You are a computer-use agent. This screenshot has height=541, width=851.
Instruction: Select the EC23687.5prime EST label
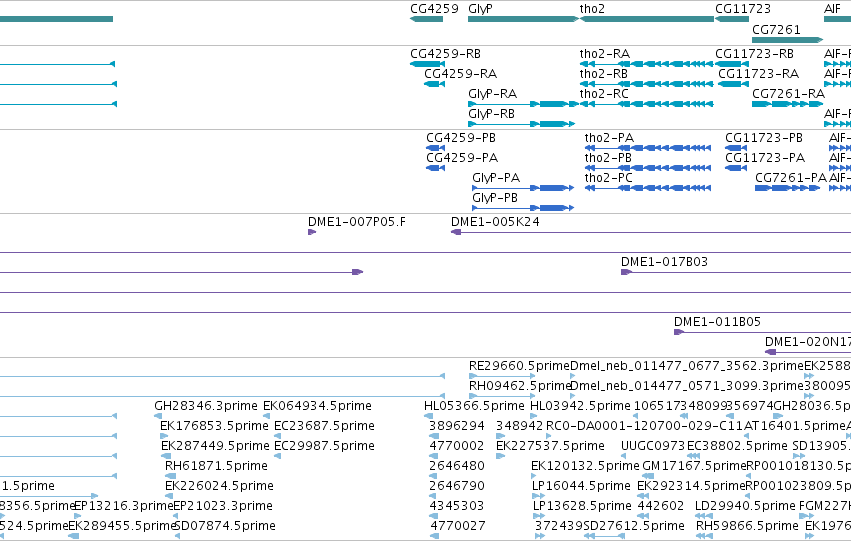325,426
